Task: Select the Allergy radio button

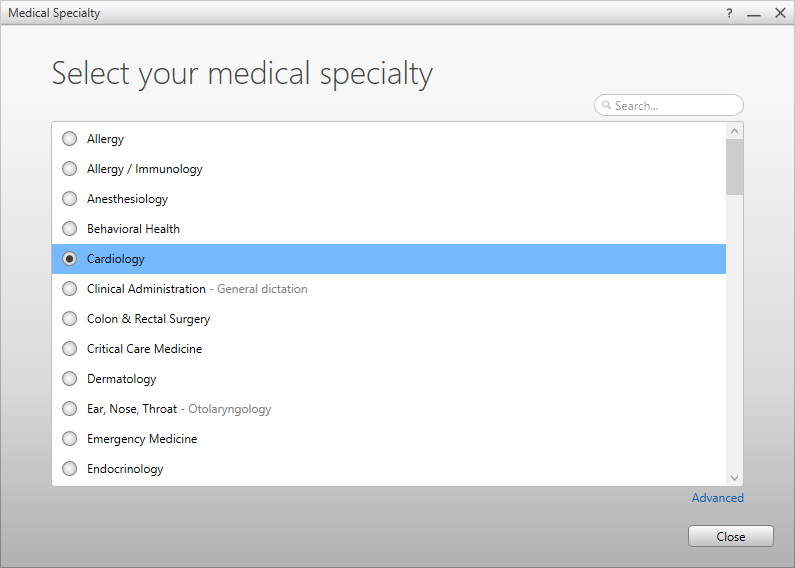Action: pos(69,139)
